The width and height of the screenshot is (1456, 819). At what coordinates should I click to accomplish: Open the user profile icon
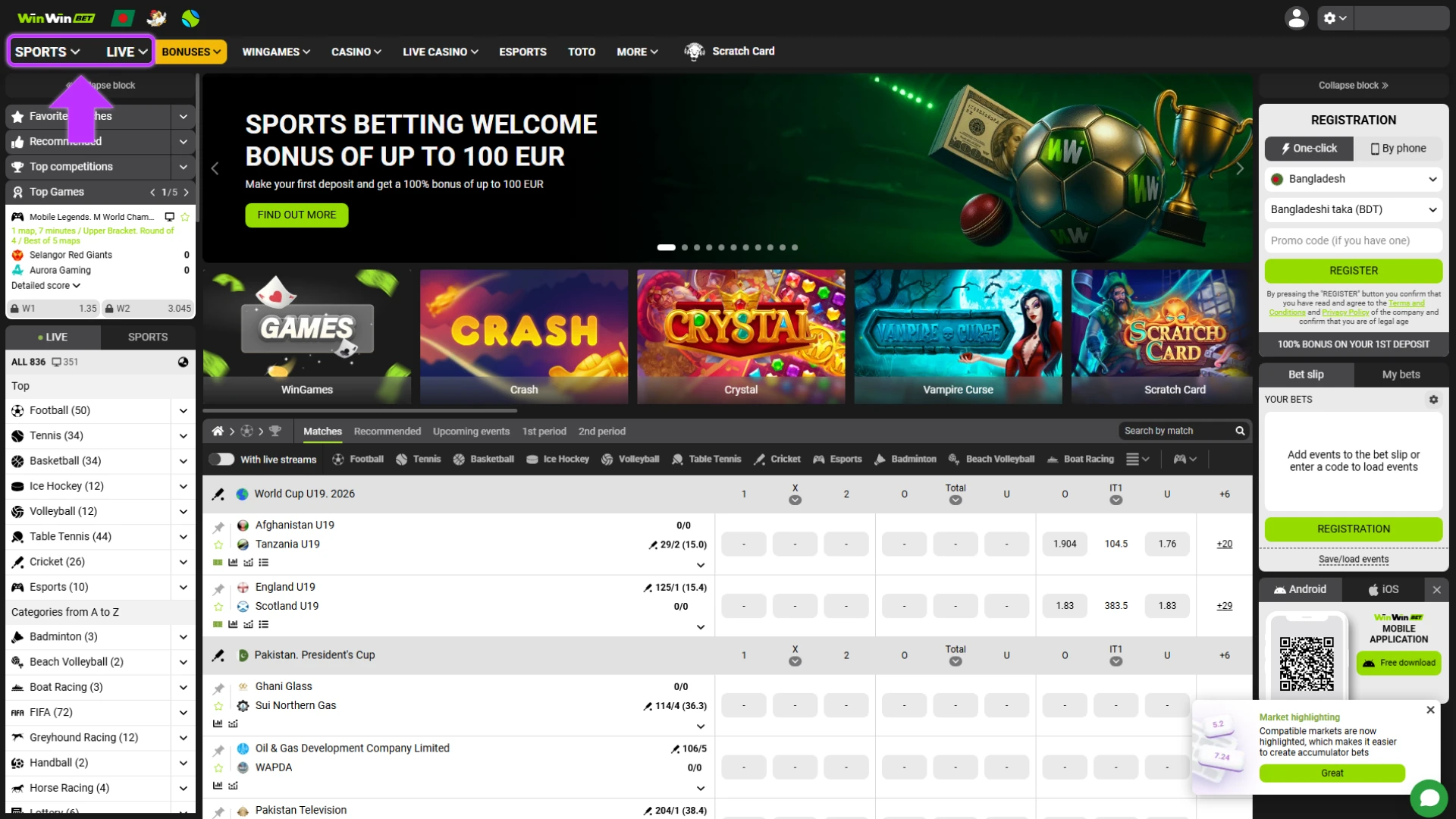[x=1297, y=17]
